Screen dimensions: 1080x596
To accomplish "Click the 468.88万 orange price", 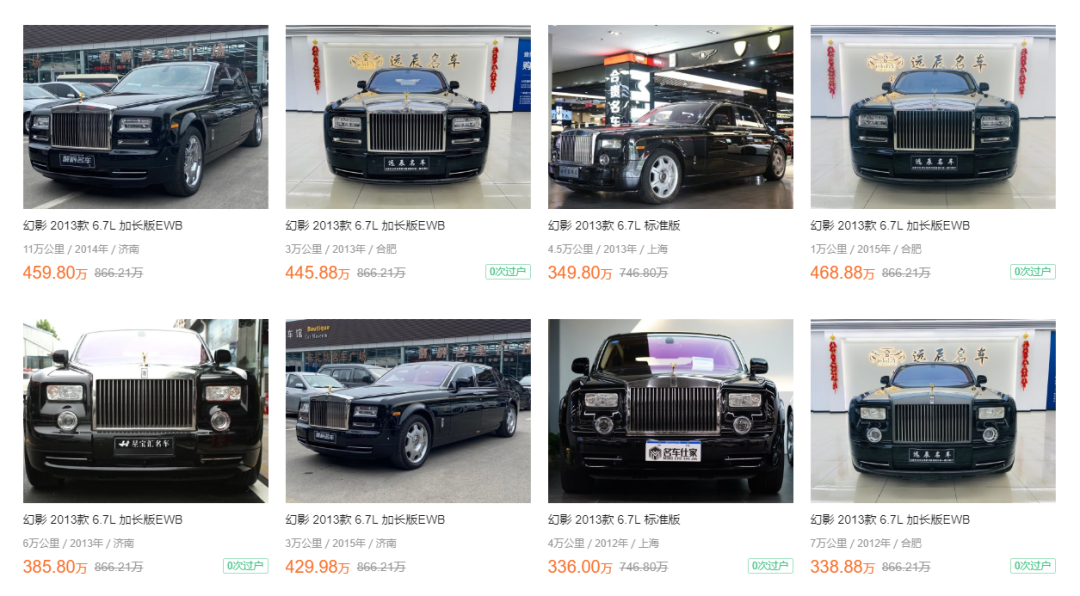I will [x=842, y=273].
